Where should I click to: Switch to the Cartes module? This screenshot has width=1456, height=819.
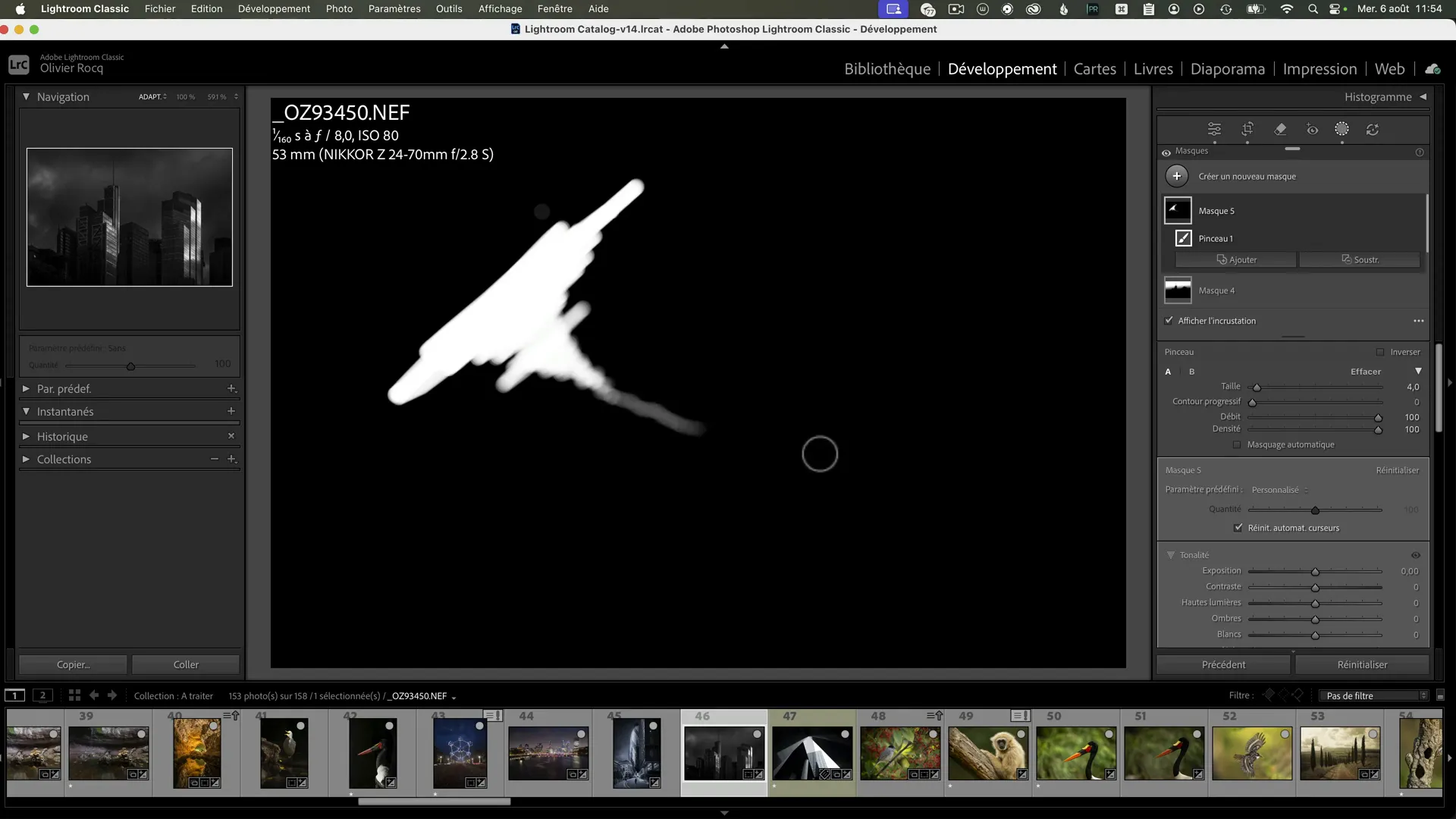(1094, 69)
